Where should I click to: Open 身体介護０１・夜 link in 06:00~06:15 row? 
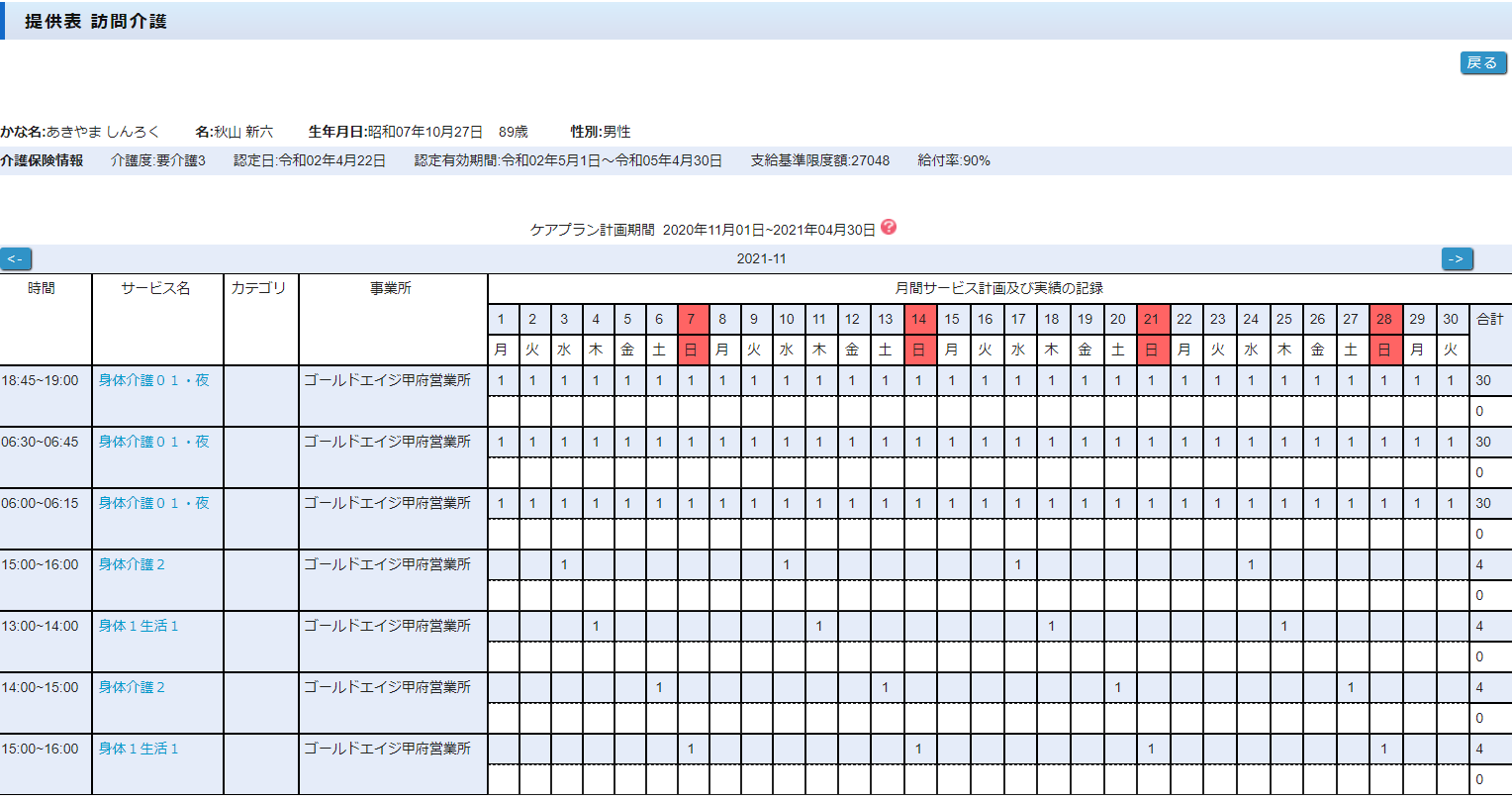click(x=153, y=504)
